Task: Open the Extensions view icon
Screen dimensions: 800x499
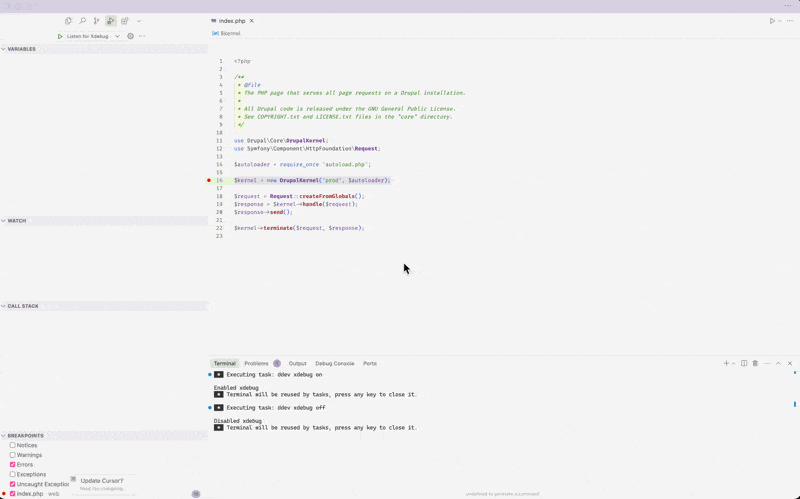Action: tap(125, 21)
